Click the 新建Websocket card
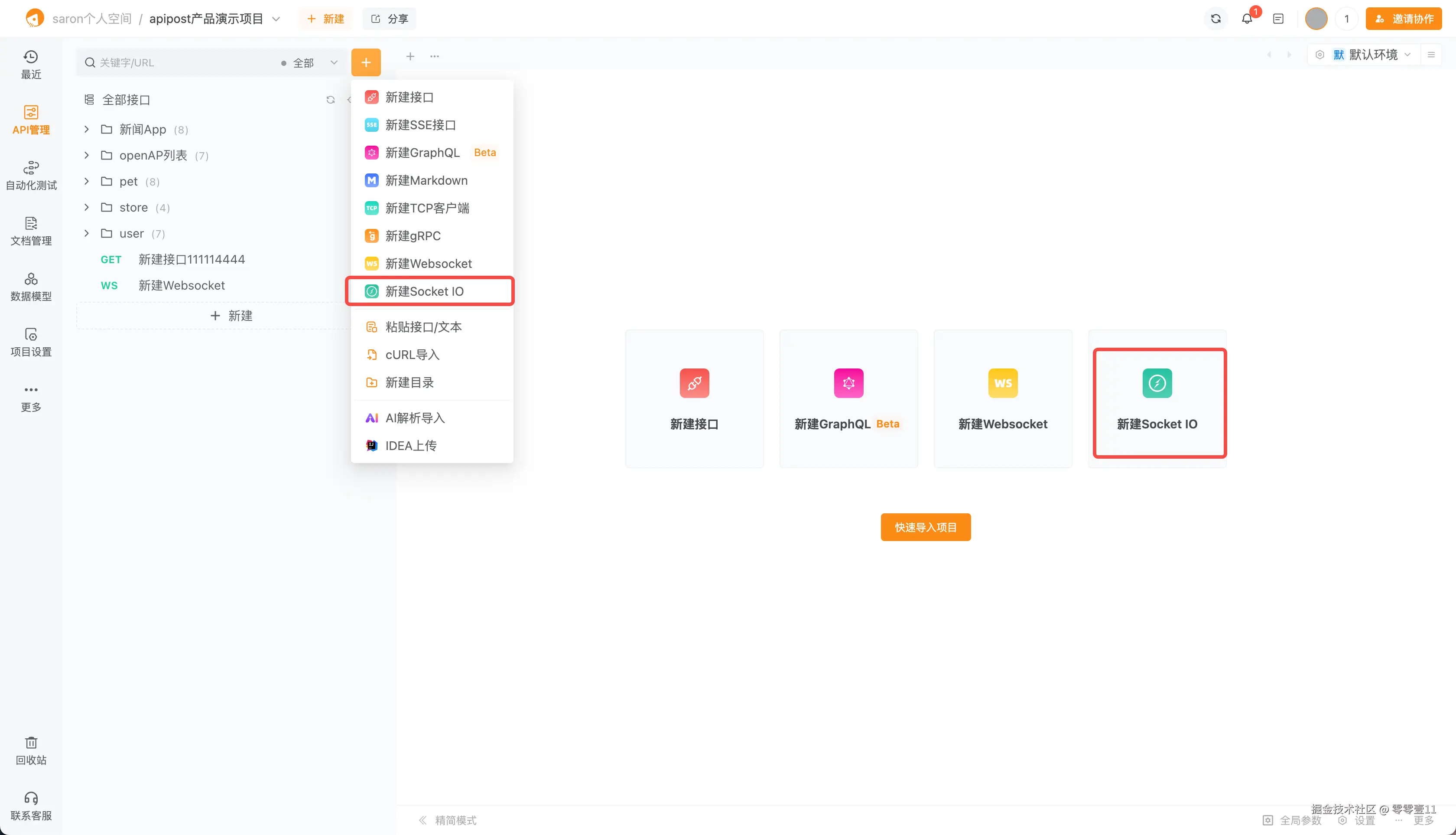 pos(1003,399)
